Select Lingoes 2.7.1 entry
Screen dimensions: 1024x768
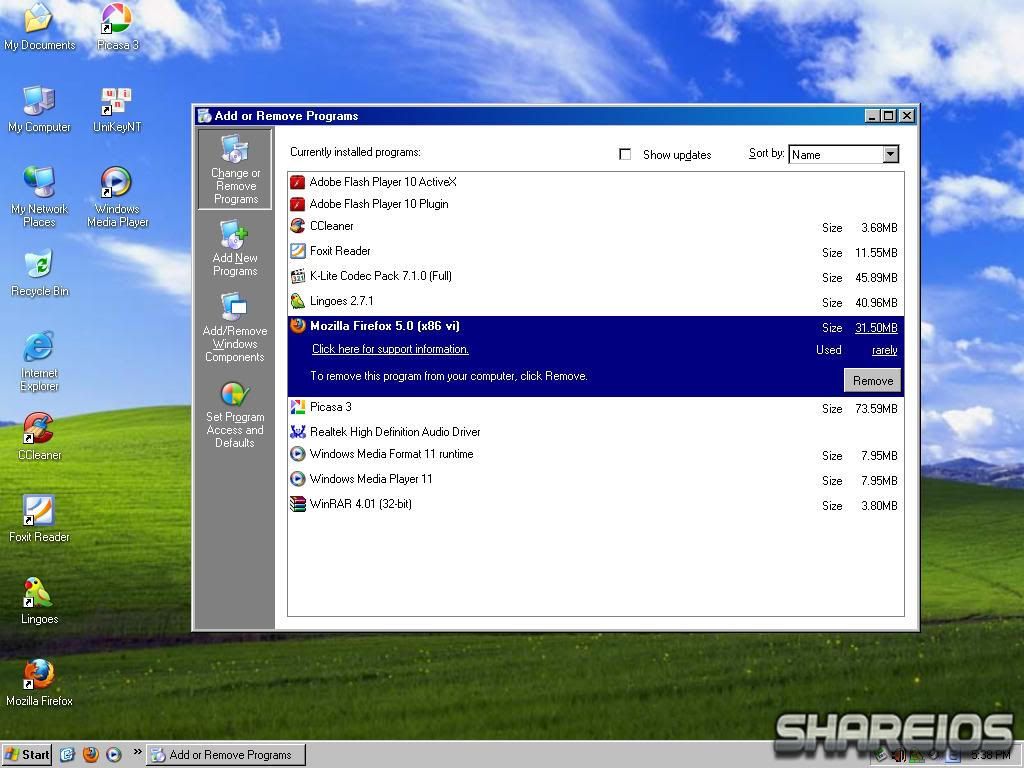[x=596, y=302]
